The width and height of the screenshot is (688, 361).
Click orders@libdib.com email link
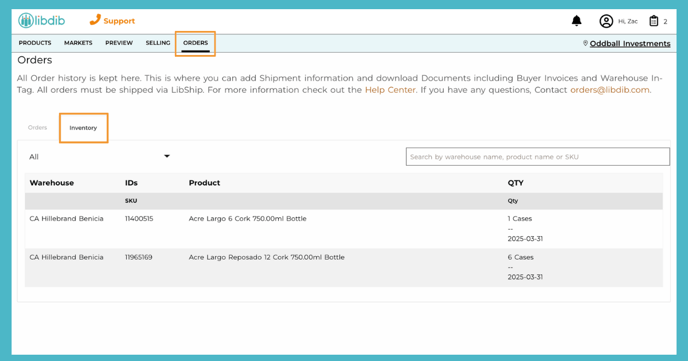pos(609,90)
